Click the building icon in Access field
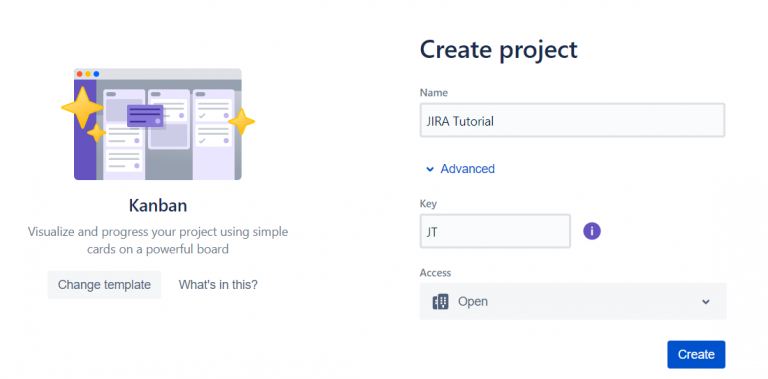The width and height of the screenshot is (768, 379). (440, 302)
